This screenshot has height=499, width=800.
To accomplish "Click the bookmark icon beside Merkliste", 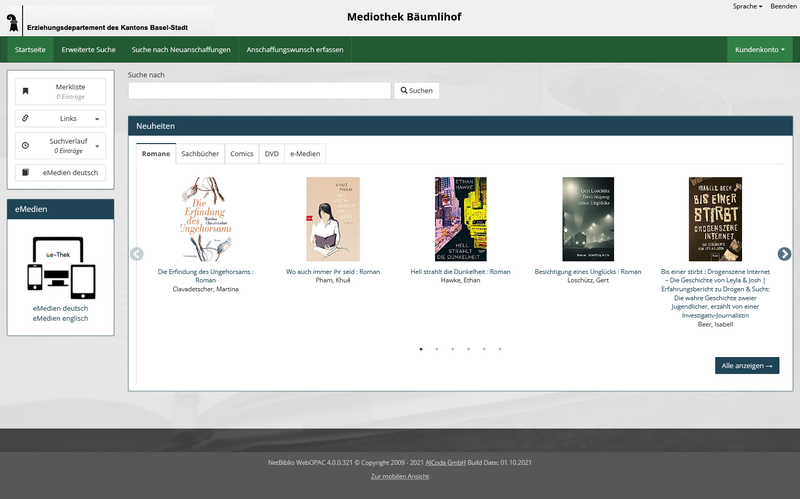I will pyautogui.click(x=26, y=91).
